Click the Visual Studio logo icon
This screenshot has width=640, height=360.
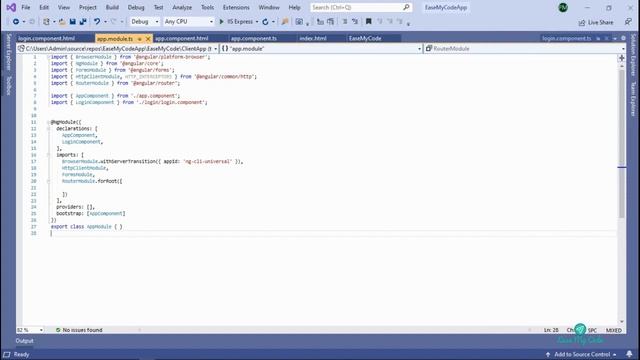[11, 7]
